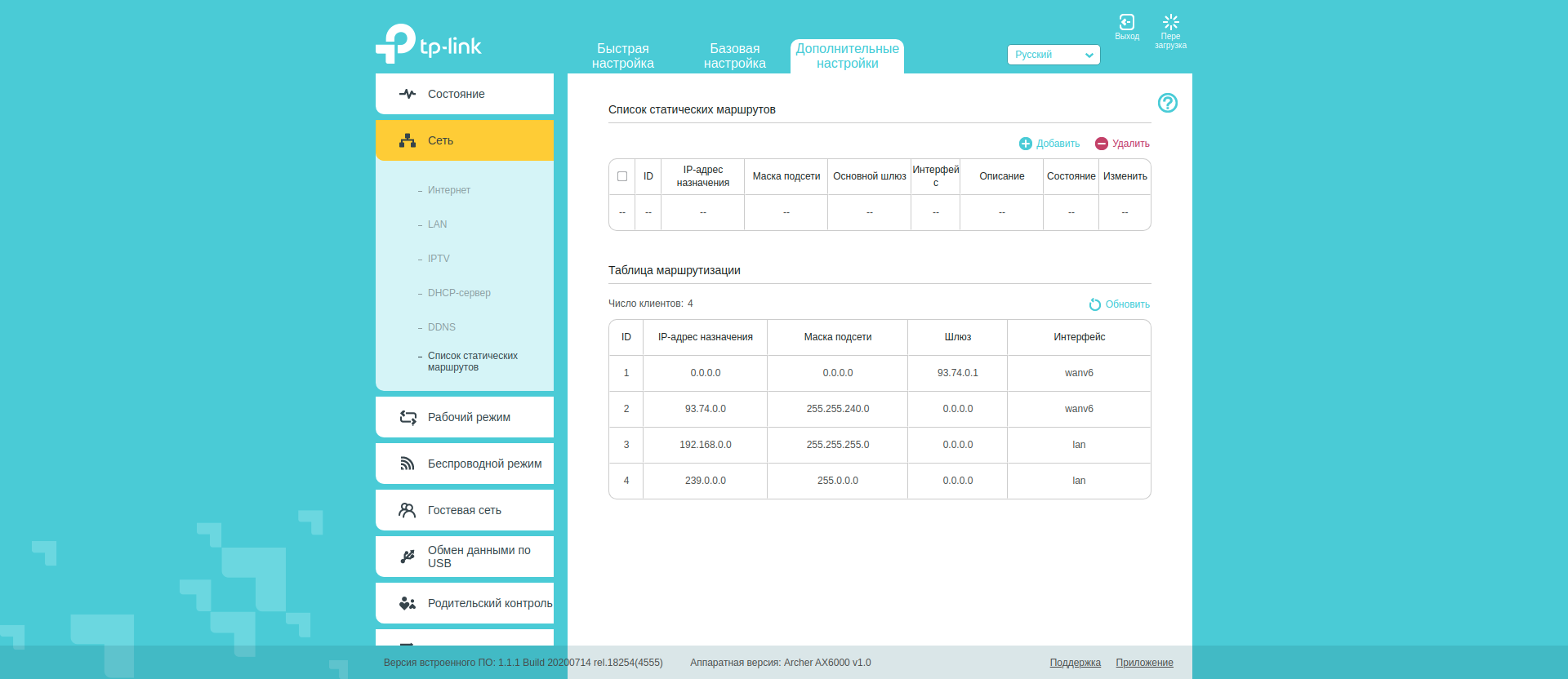The height and width of the screenshot is (679, 1568).
Task: Open the Поддержка link in footer
Action: pos(1075,663)
